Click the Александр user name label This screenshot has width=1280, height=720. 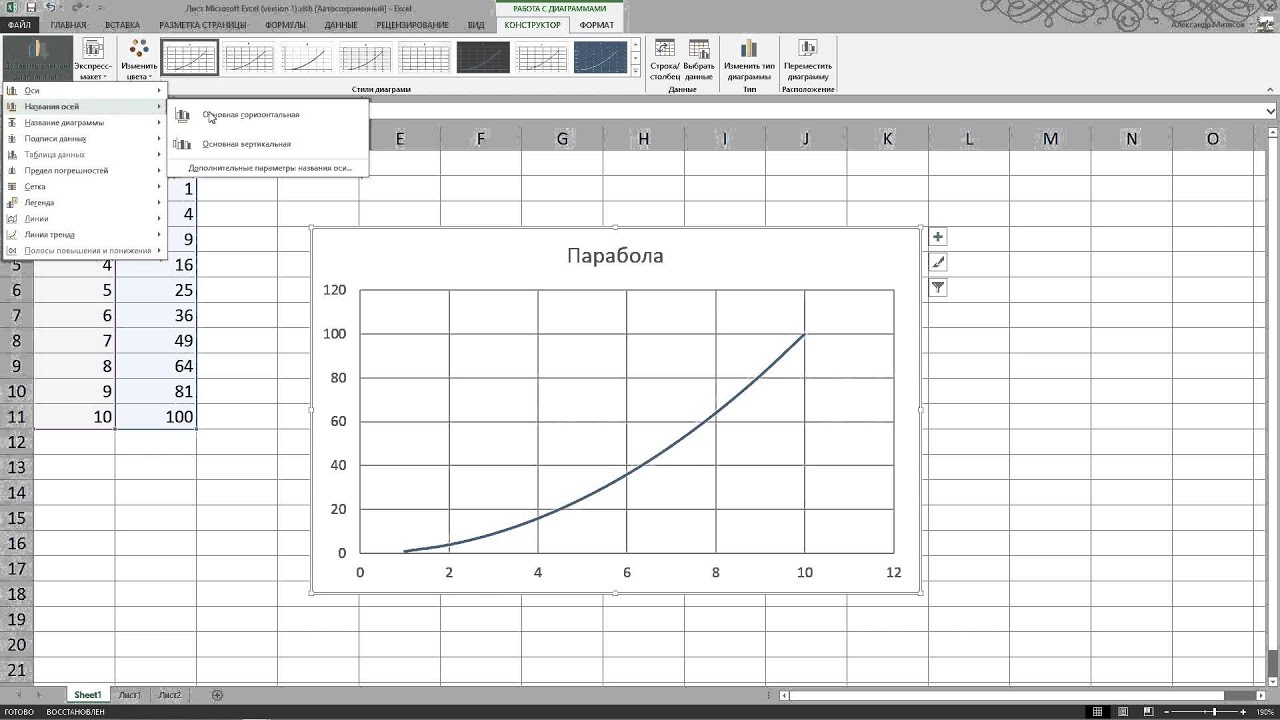click(x=1209, y=25)
